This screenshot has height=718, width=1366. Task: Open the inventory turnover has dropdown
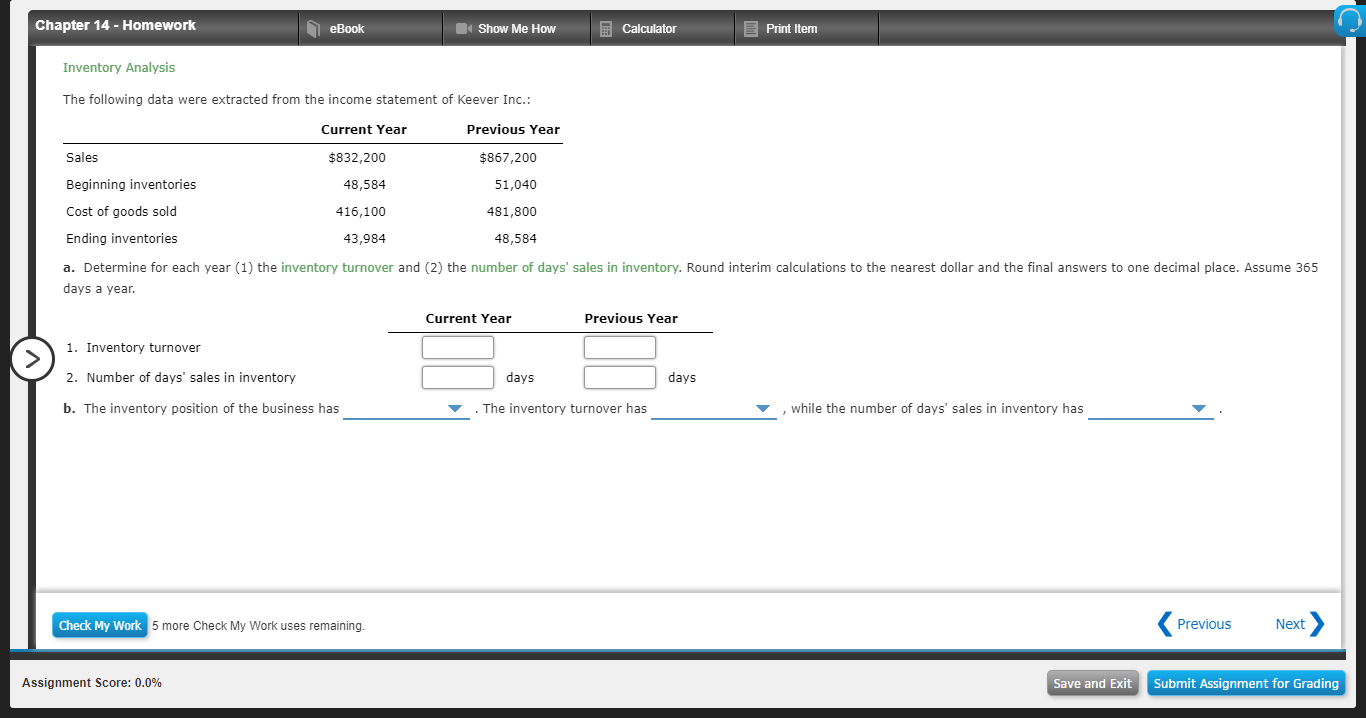coord(714,409)
